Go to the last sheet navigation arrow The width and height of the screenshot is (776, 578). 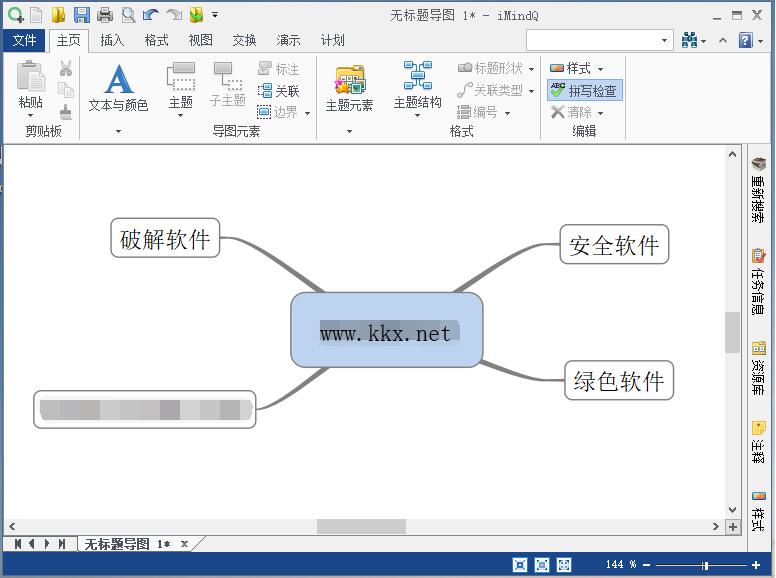pos(62,544)
